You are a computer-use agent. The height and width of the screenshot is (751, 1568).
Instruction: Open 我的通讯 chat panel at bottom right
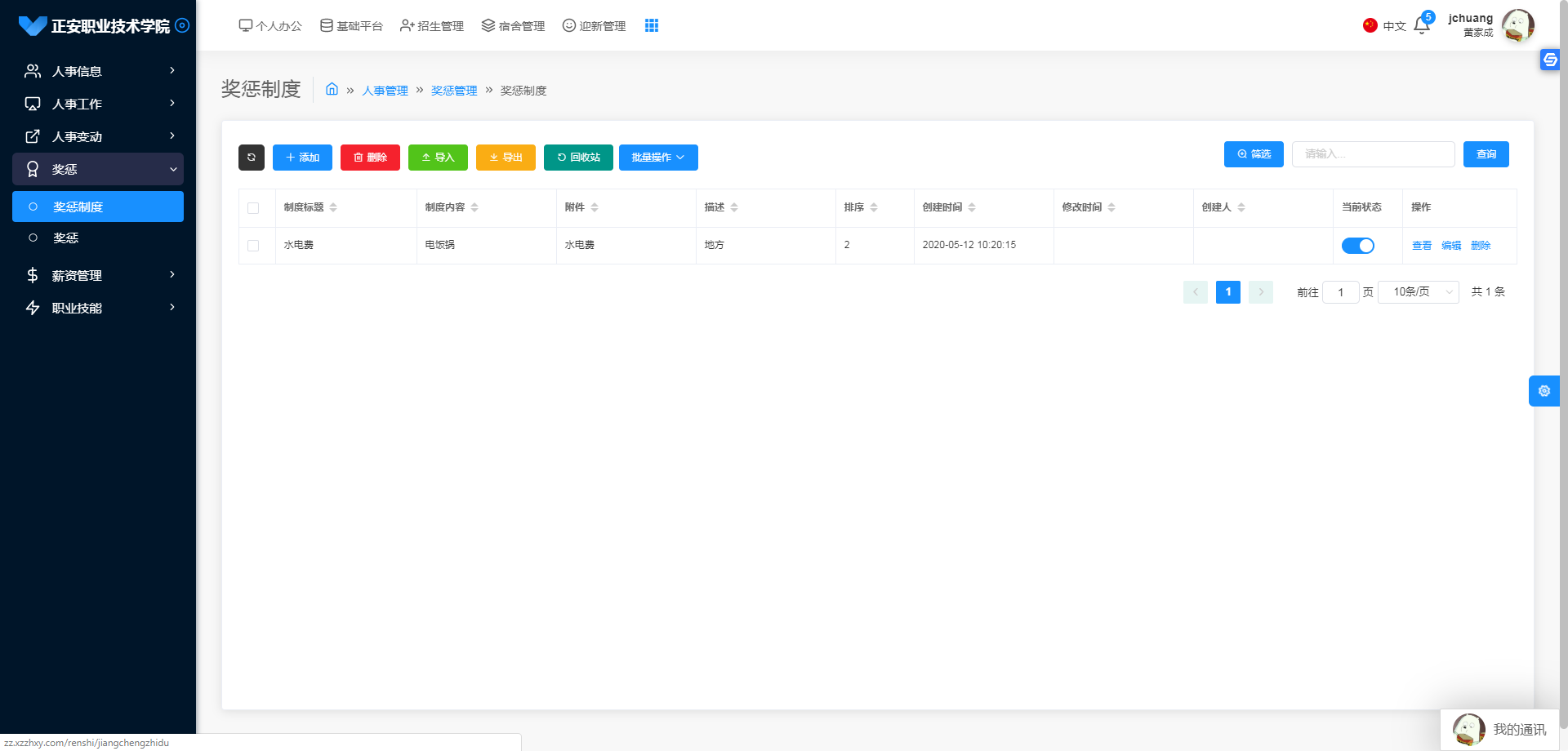click(1501, 729)
